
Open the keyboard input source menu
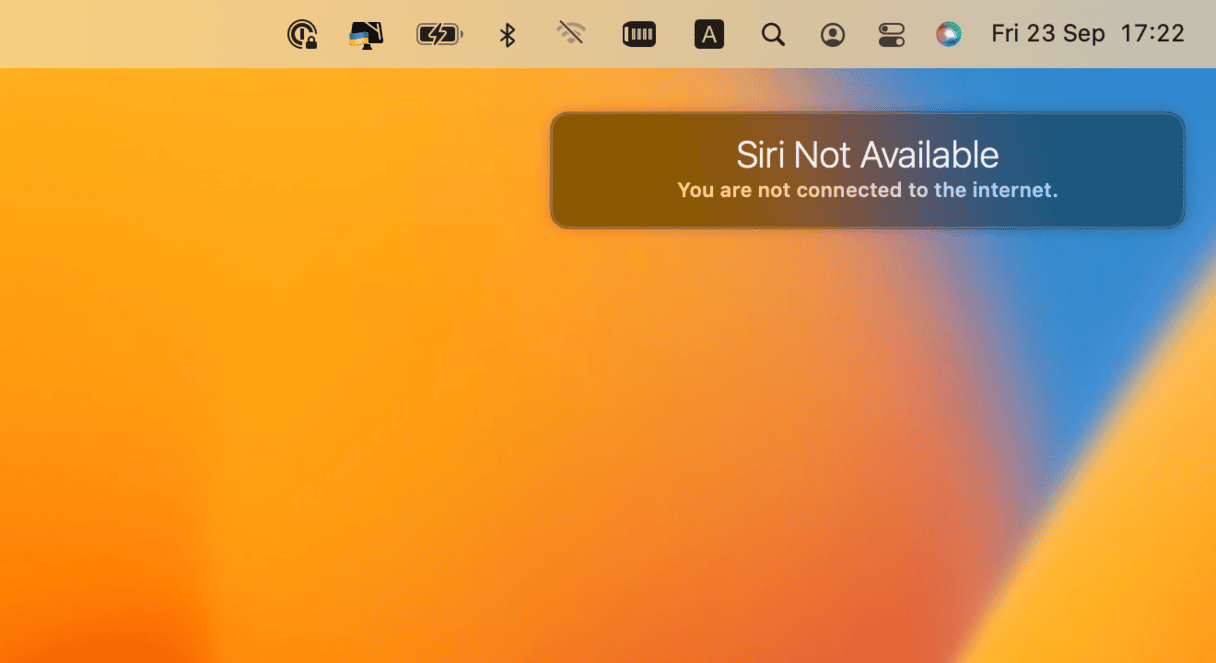coord(709,35)
